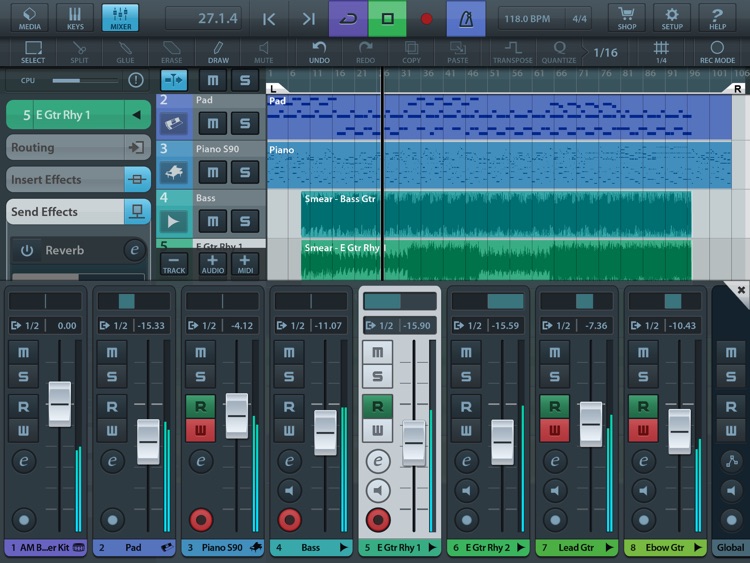Expand the Routing section
The image size is (750, 563).
(x=78, y=147)
